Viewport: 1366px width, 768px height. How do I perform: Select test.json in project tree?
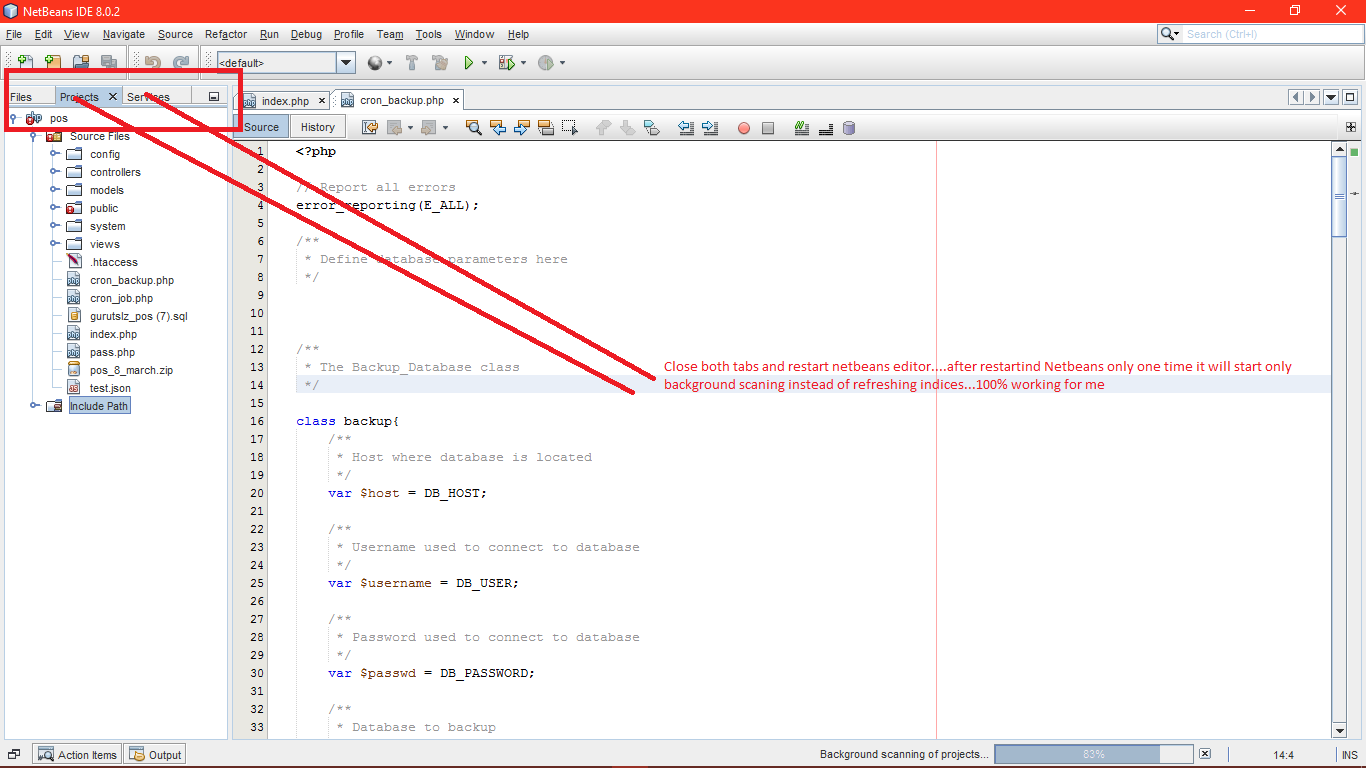coord(110,388)
